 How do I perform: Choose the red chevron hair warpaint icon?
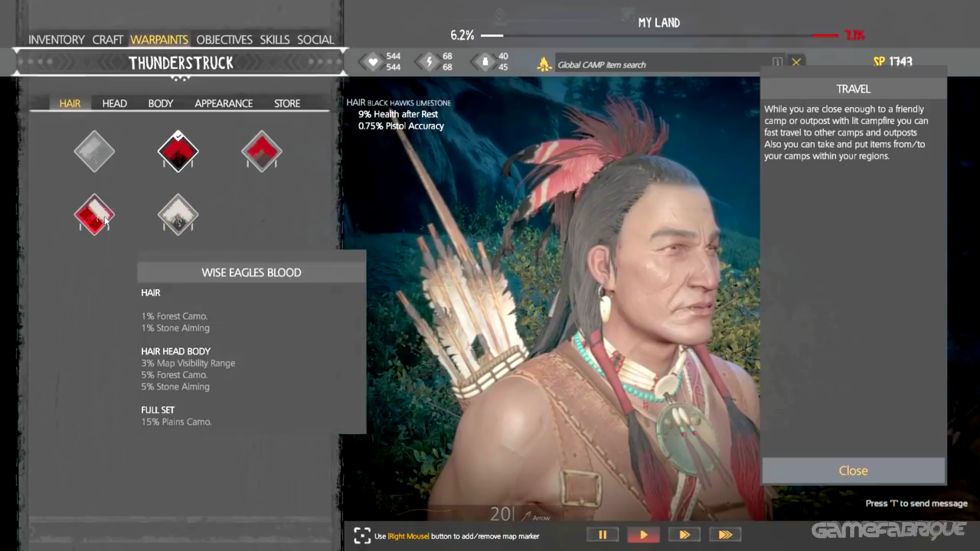pyautogui.click(x=262, y=151)
